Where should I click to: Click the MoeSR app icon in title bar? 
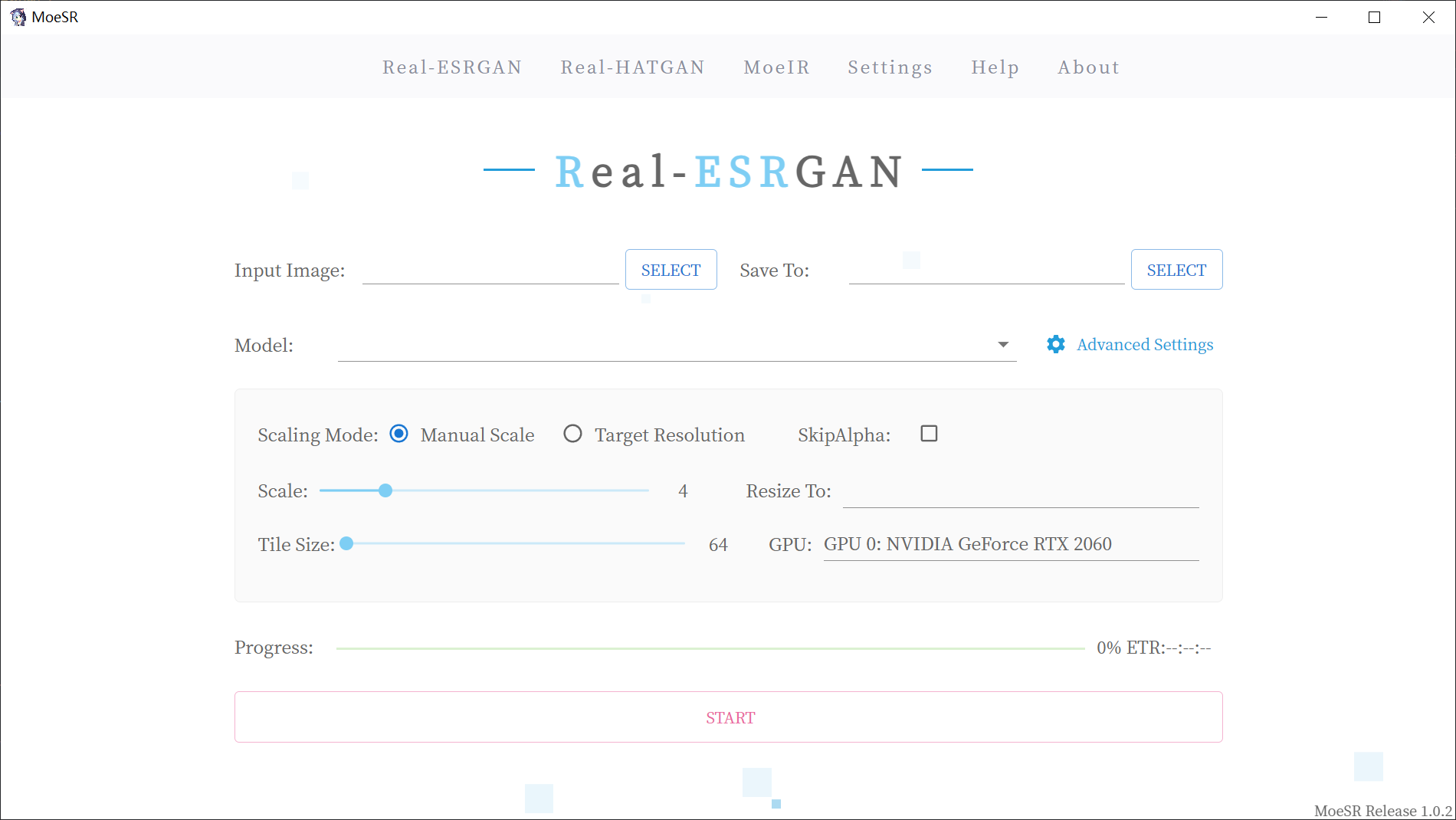pos(18,17)
